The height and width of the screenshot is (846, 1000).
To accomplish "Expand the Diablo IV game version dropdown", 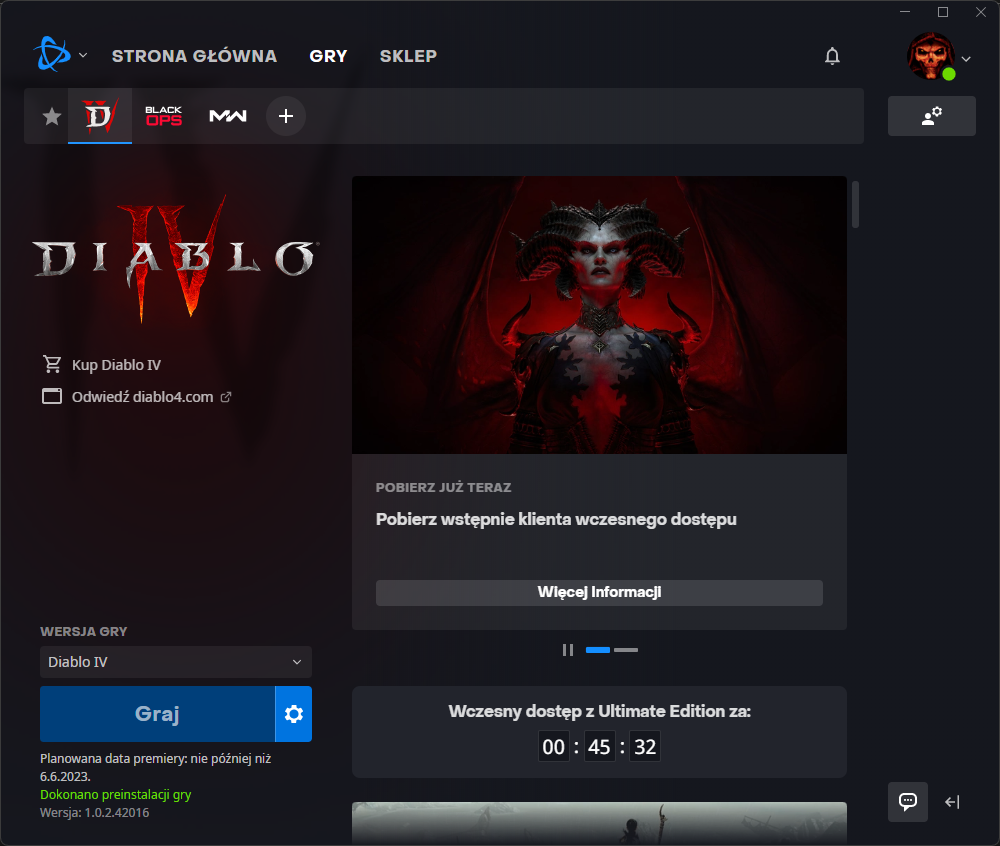I will coord(176,662).
